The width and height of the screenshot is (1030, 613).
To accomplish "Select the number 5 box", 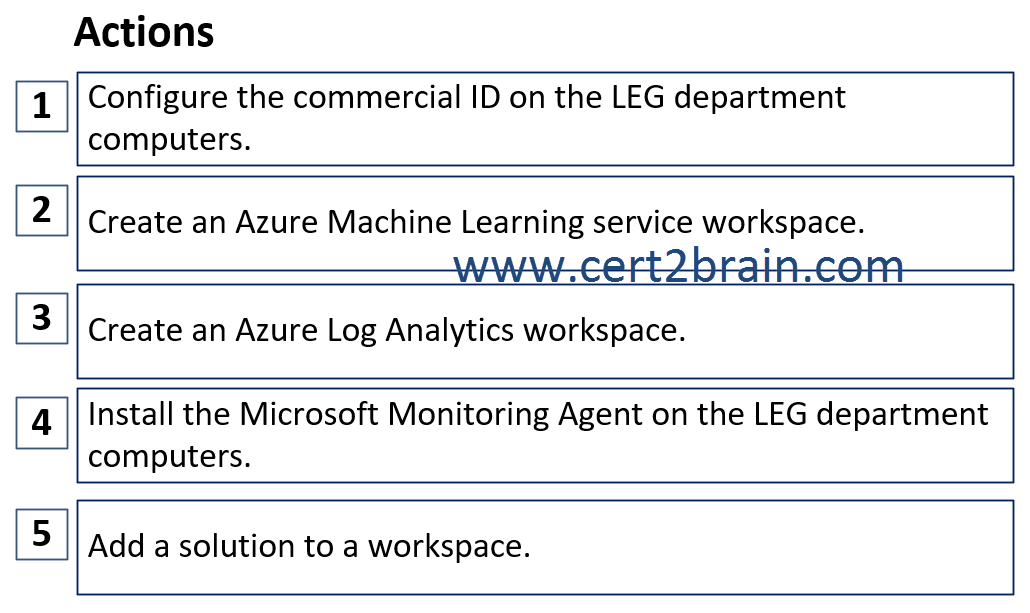I will coord(42,534).
